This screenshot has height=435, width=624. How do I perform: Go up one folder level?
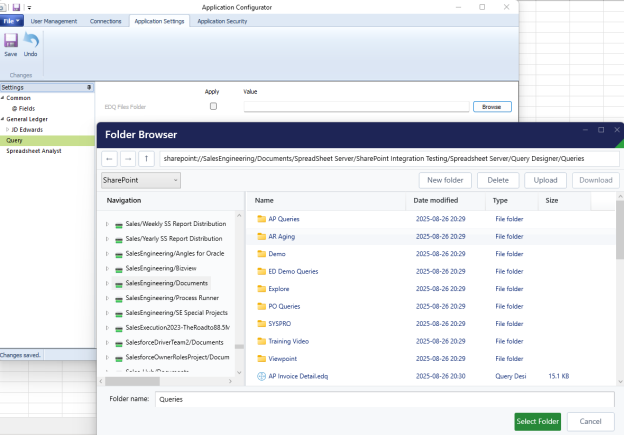pos(147,158)
